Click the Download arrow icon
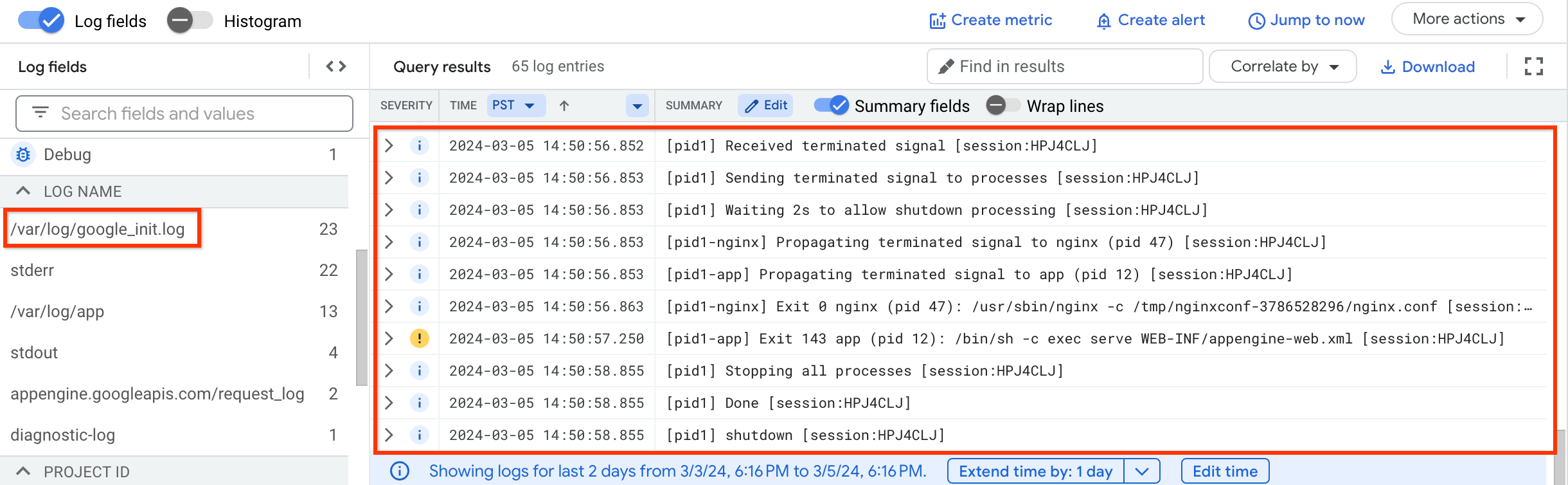The image size is (1568, 485). [1388, 67]
